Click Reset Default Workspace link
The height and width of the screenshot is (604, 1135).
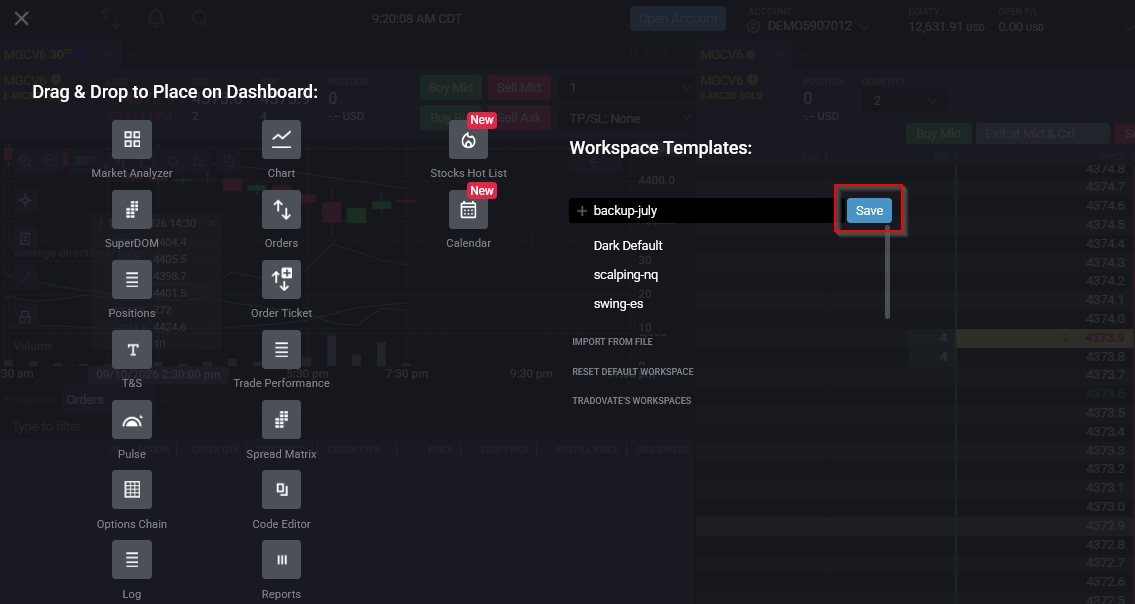click(x=633, y=372)
